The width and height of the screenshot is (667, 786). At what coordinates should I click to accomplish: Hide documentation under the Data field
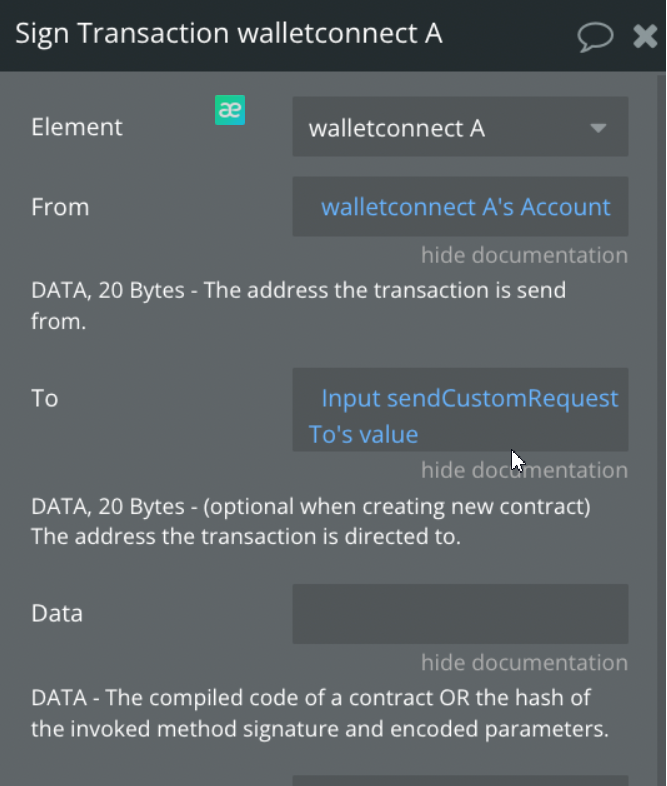[524, 663]
